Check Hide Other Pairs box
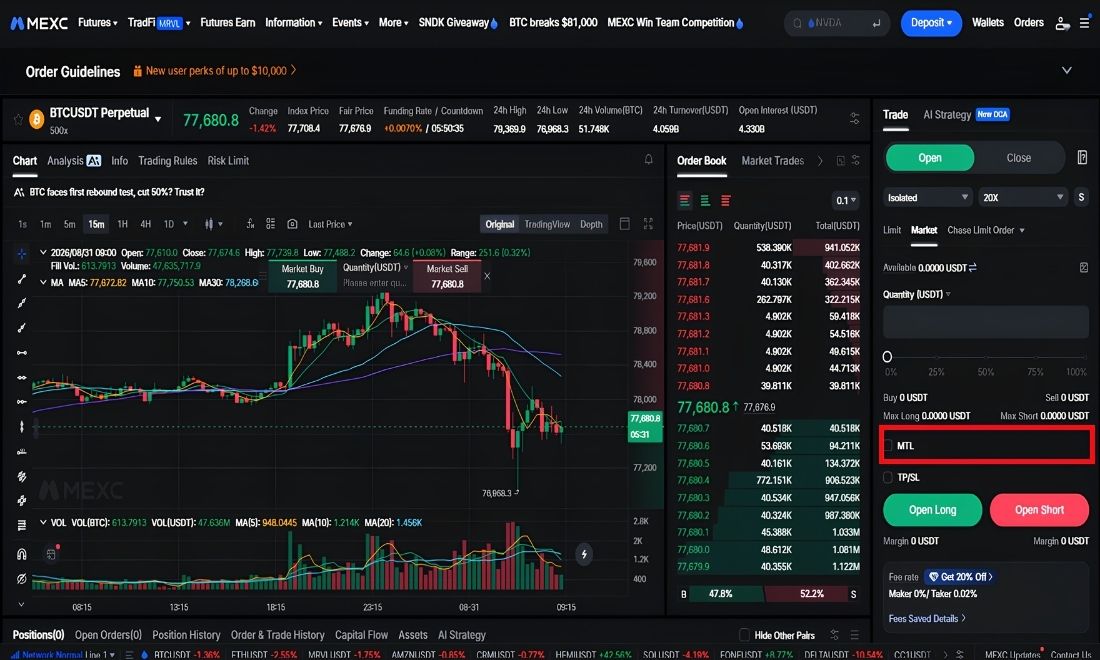The height and width of the screenshot is (660, 1100). tap(744, 635)
